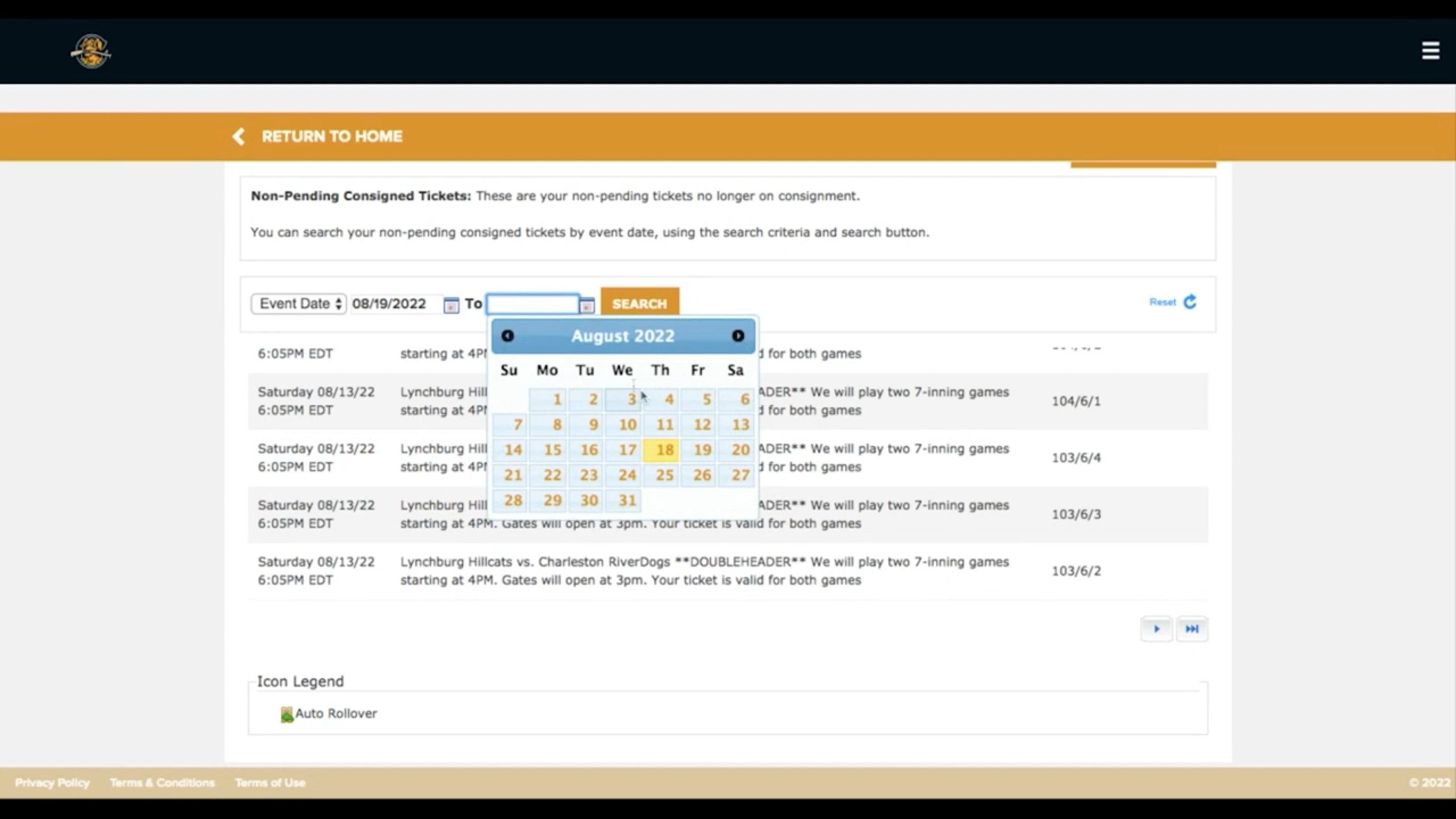Click seat location 103/6/2
Screen dimensions: 1456x819
point(1076,571)
